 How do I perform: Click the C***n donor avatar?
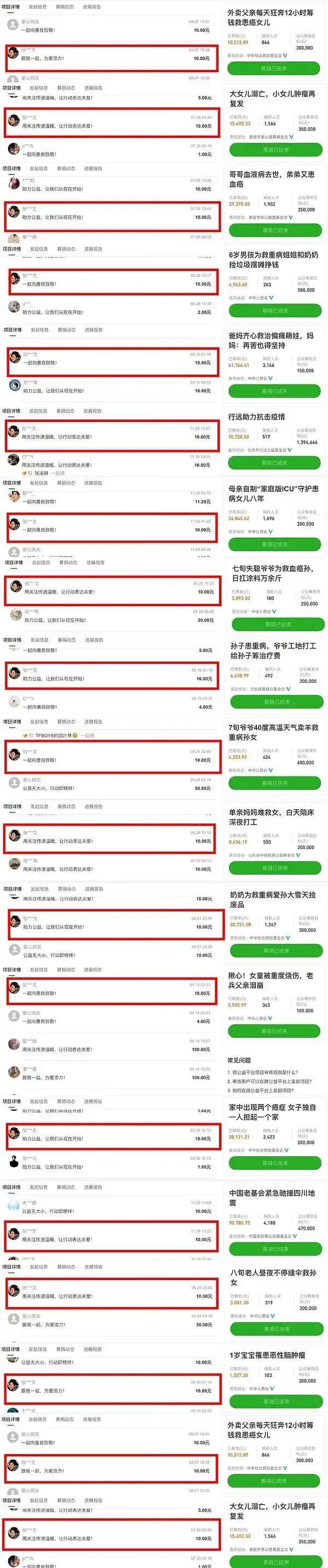pyautogui.click(x=14, y=702)
